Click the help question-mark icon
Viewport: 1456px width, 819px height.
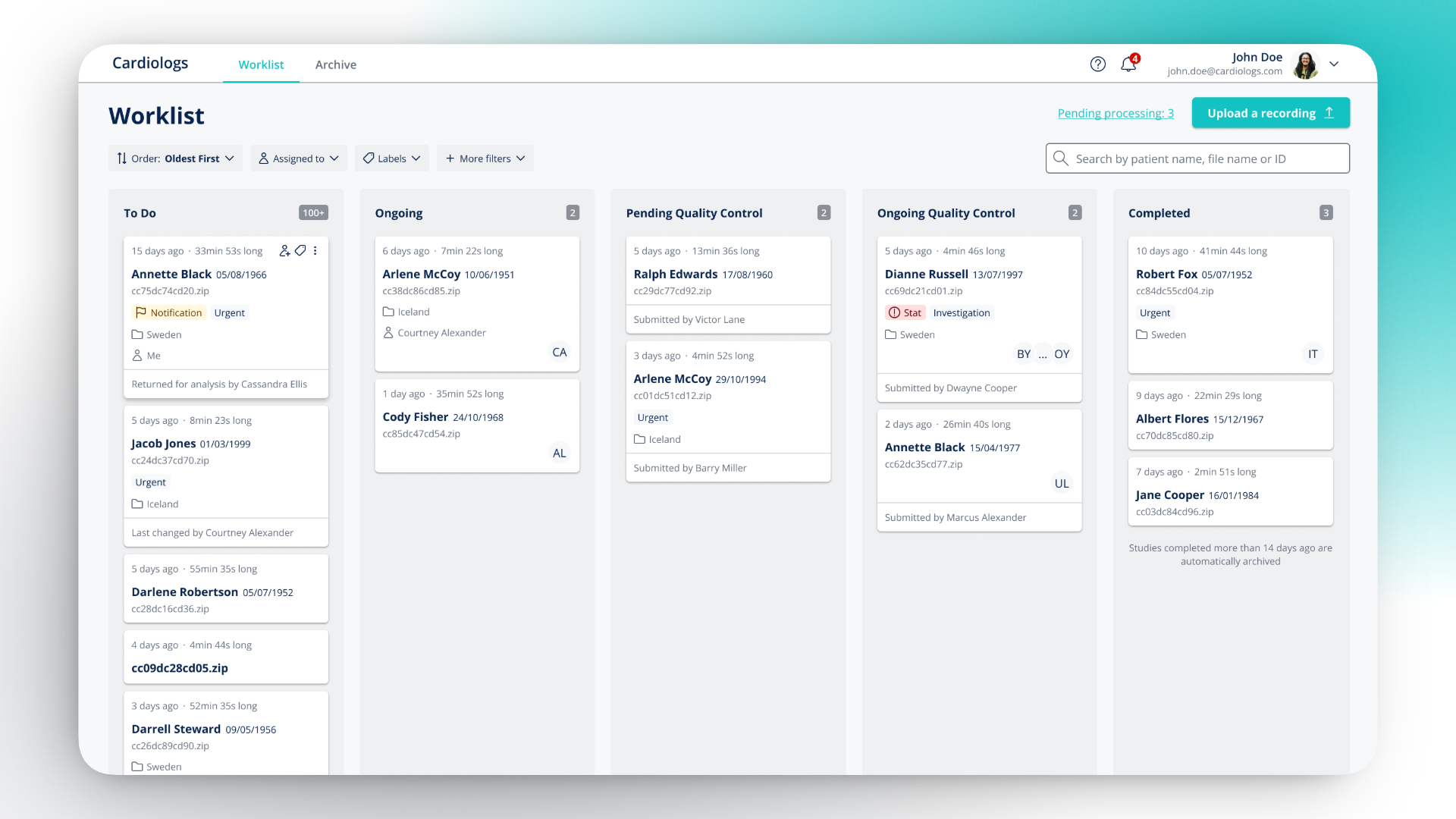pos(1097,64)
